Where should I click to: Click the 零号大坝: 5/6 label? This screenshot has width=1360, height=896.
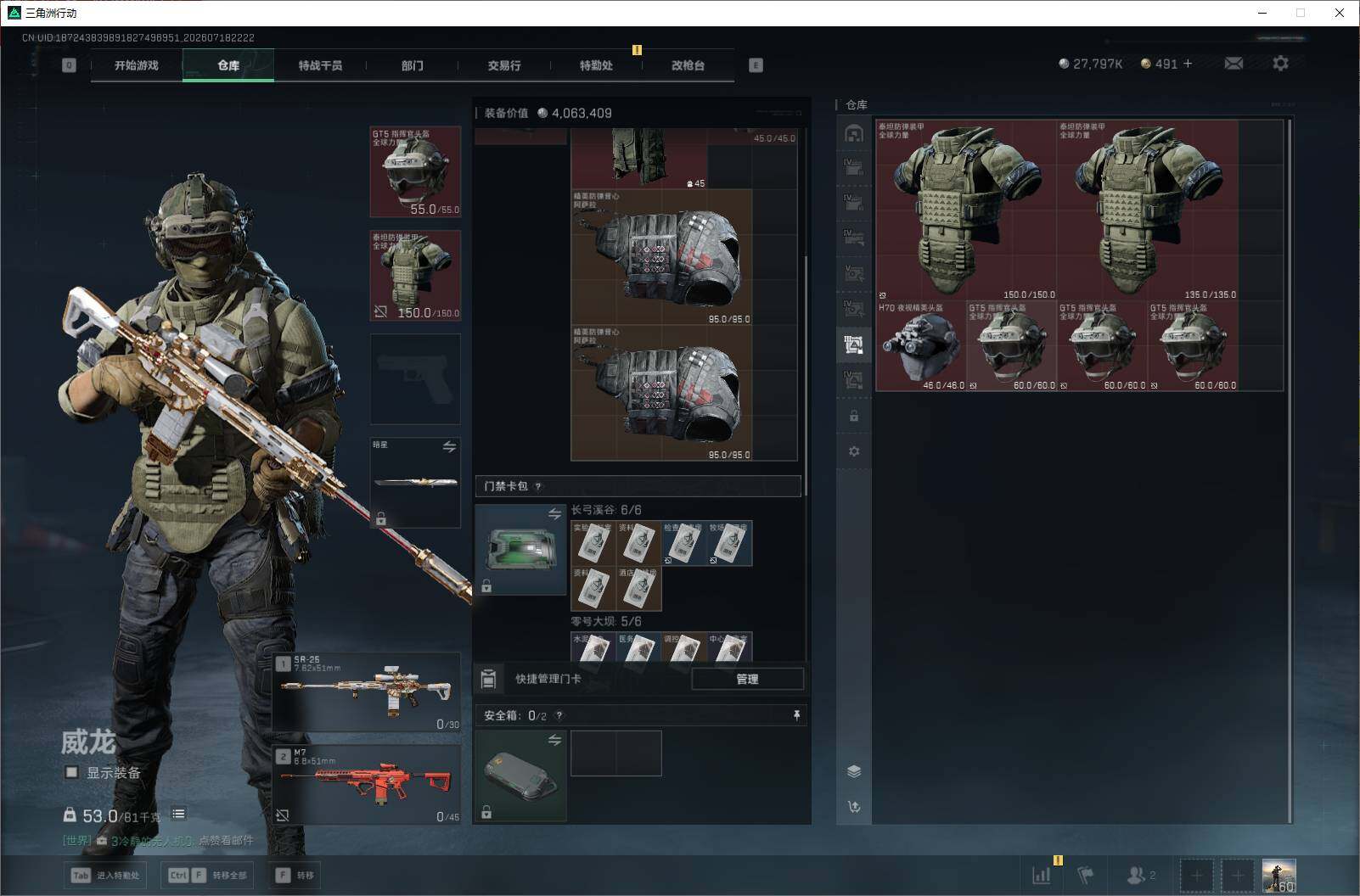[606, 622]
